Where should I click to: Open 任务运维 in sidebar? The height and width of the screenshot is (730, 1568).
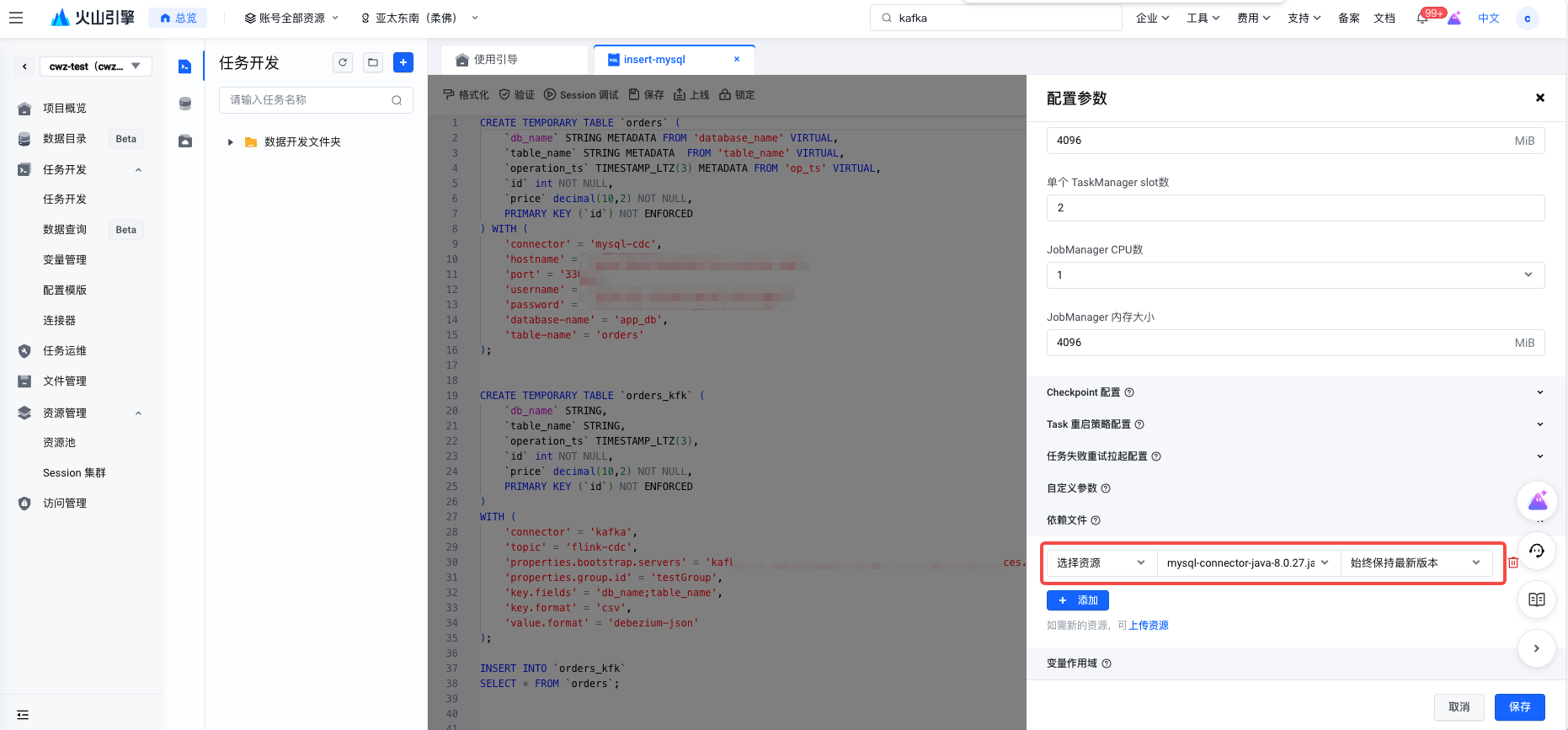point(65,350)
